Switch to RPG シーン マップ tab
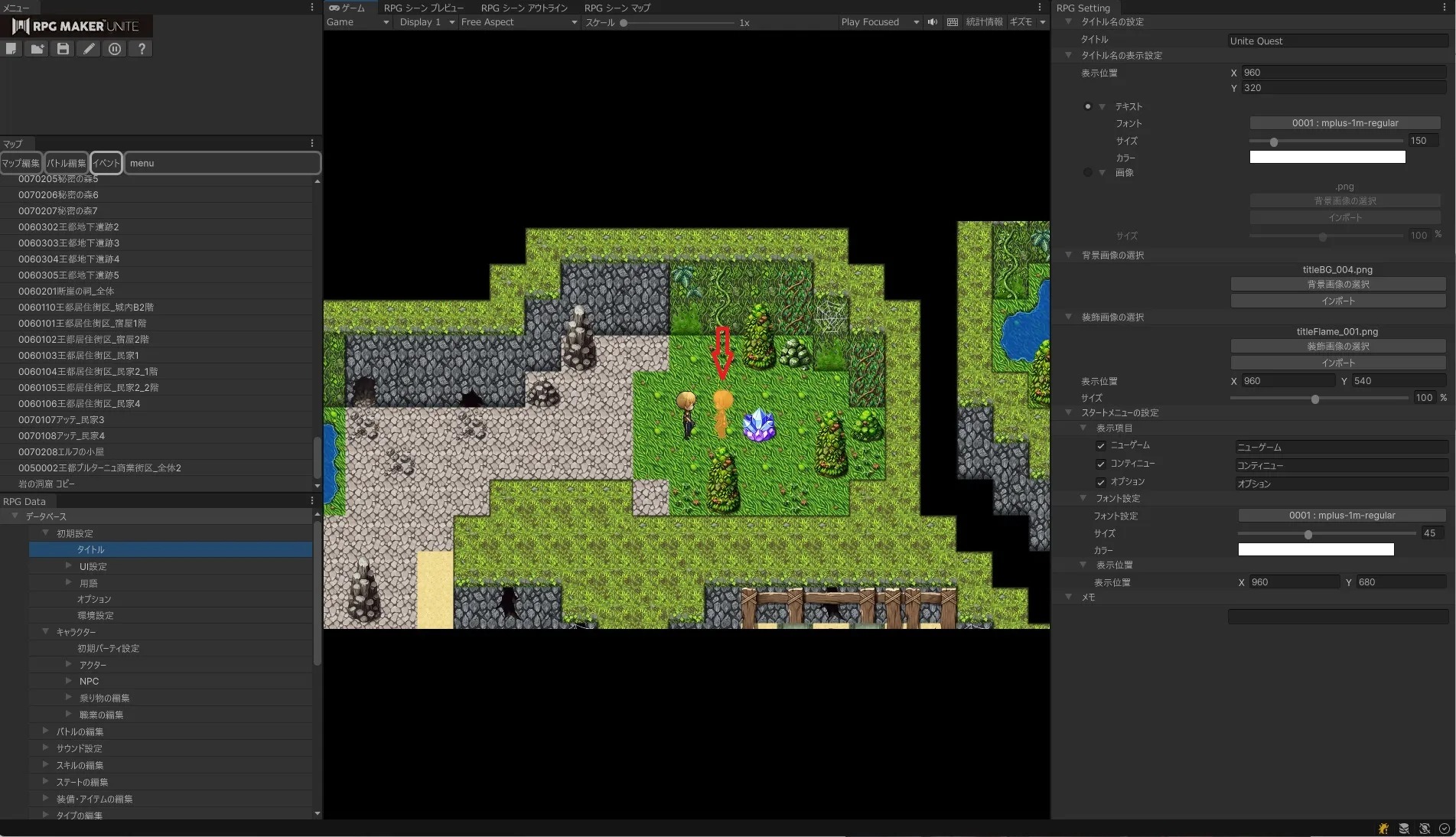 click(x=617, y=8)
